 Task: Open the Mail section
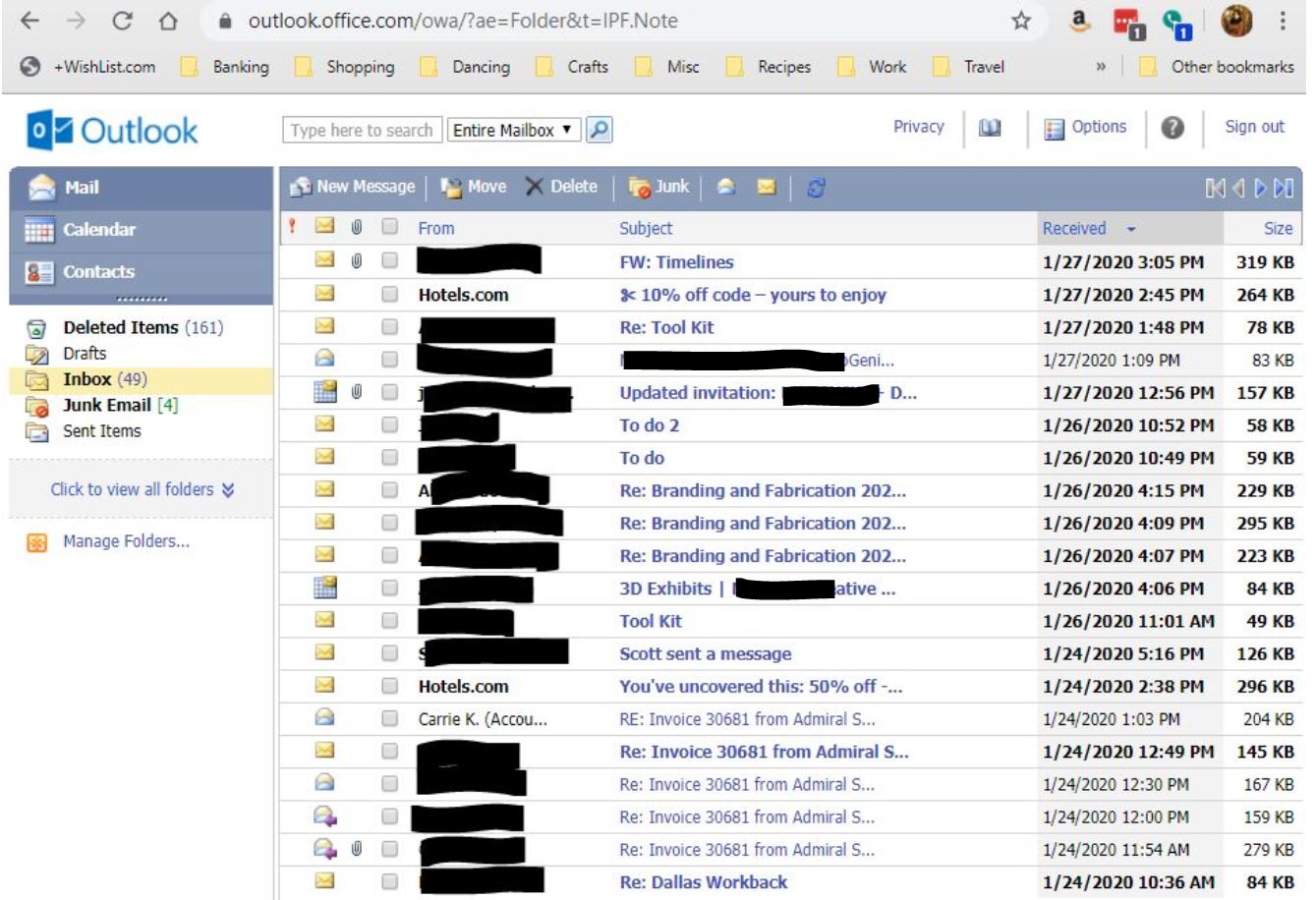coord(141,188)
